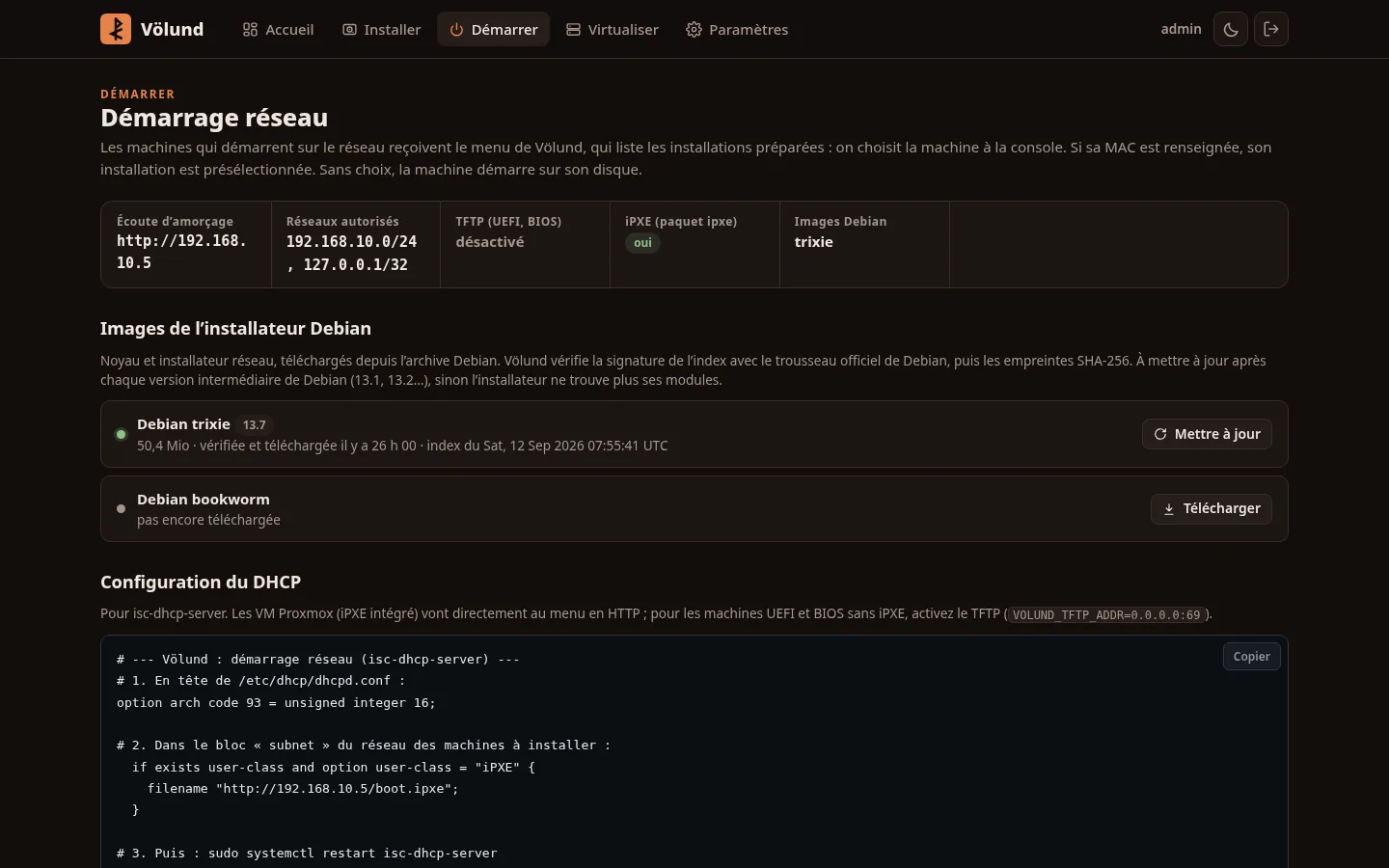Click the Écoute d'amorçage address value

coord(181,252)
